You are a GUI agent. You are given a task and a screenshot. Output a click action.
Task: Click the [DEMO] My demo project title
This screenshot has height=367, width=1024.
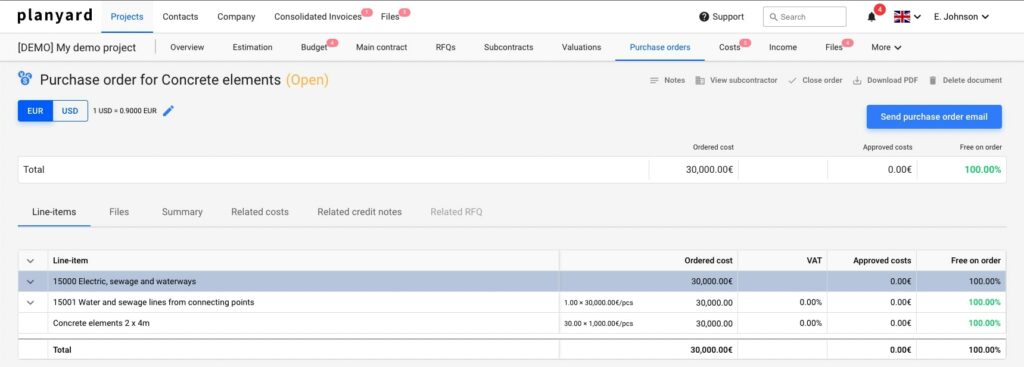pos(77,48)
